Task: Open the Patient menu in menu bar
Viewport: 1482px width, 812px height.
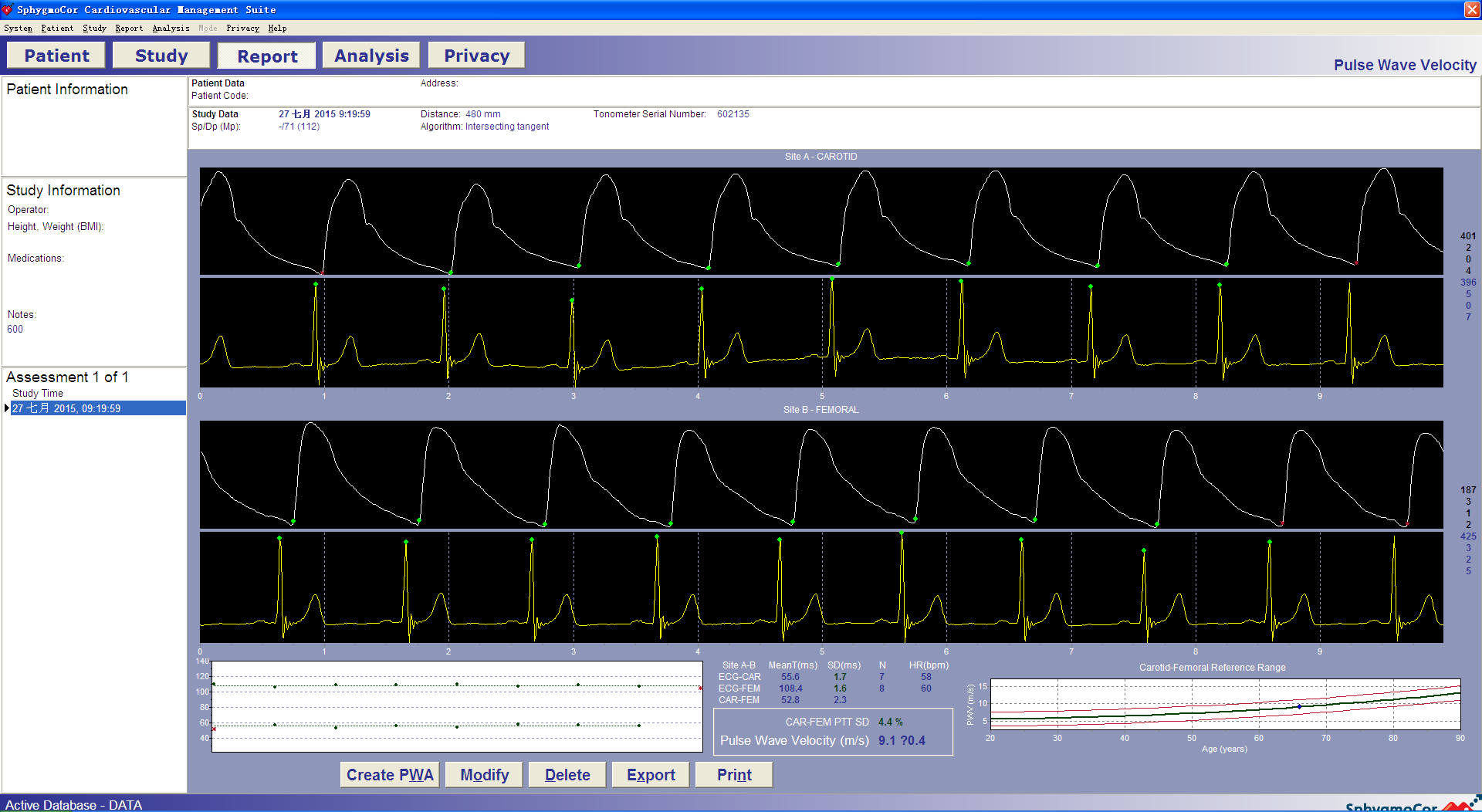Action: pos(57,28)
